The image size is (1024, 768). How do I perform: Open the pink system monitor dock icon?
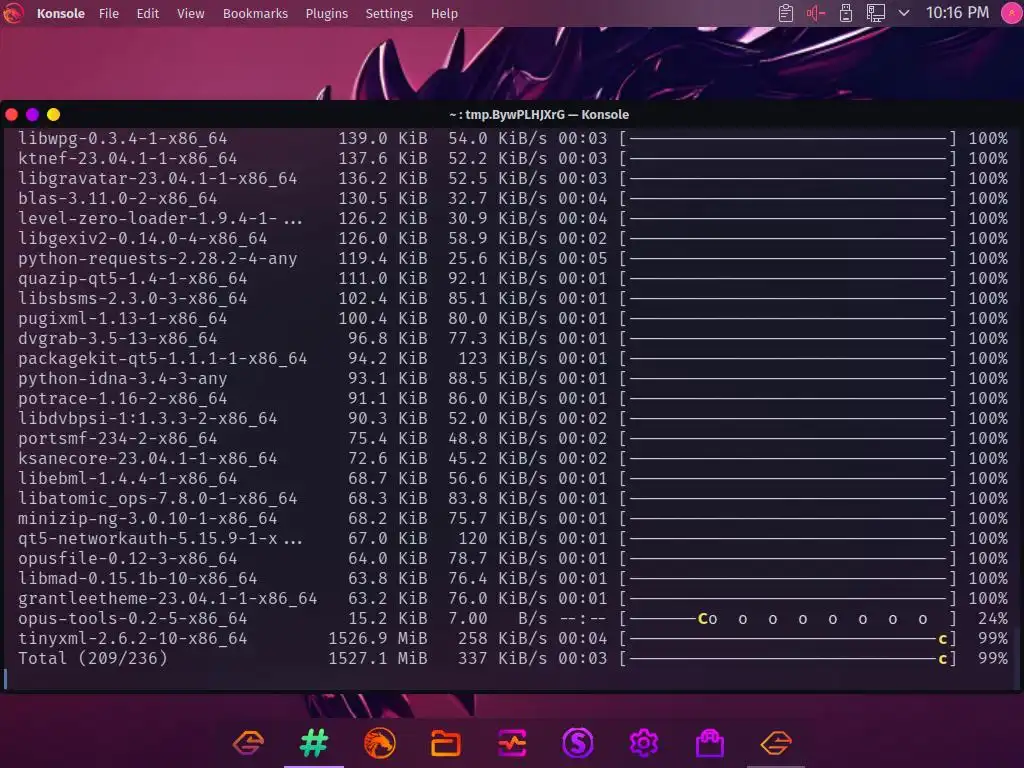(512, 743)
